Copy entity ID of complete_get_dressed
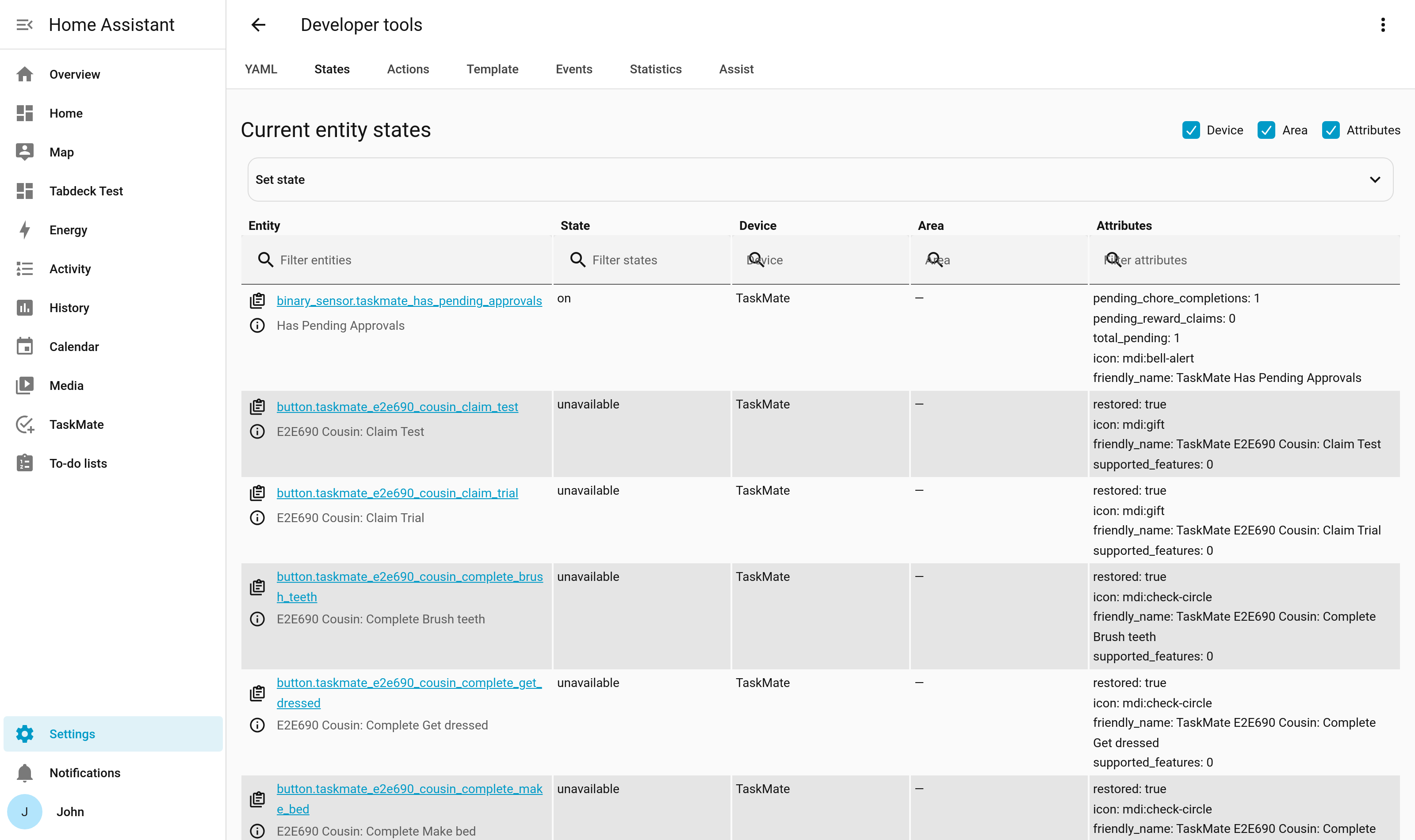This screenshot has height=840, width=1415. click(257, 693)
